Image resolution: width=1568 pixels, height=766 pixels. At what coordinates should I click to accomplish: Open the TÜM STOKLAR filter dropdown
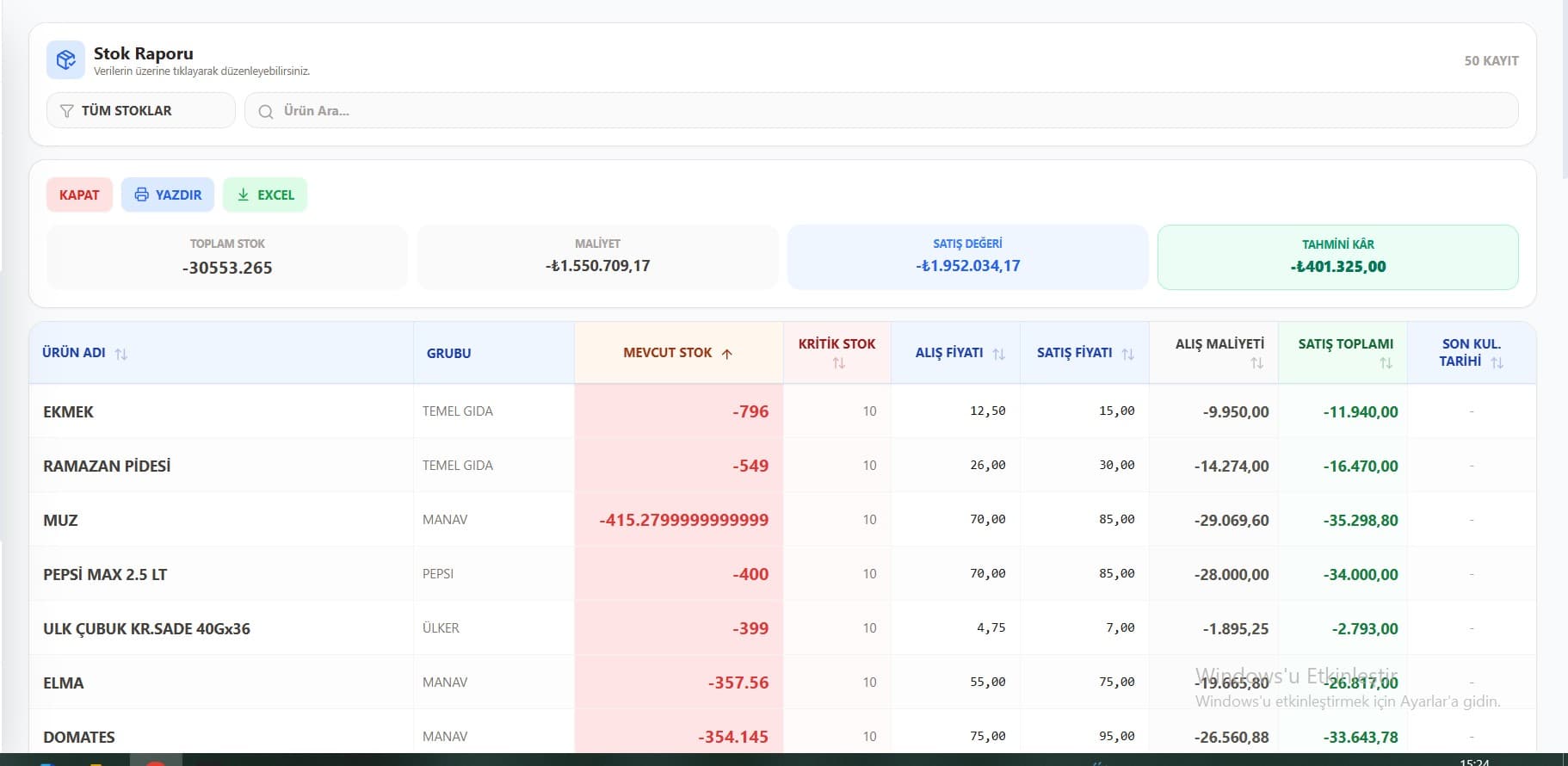141,110
